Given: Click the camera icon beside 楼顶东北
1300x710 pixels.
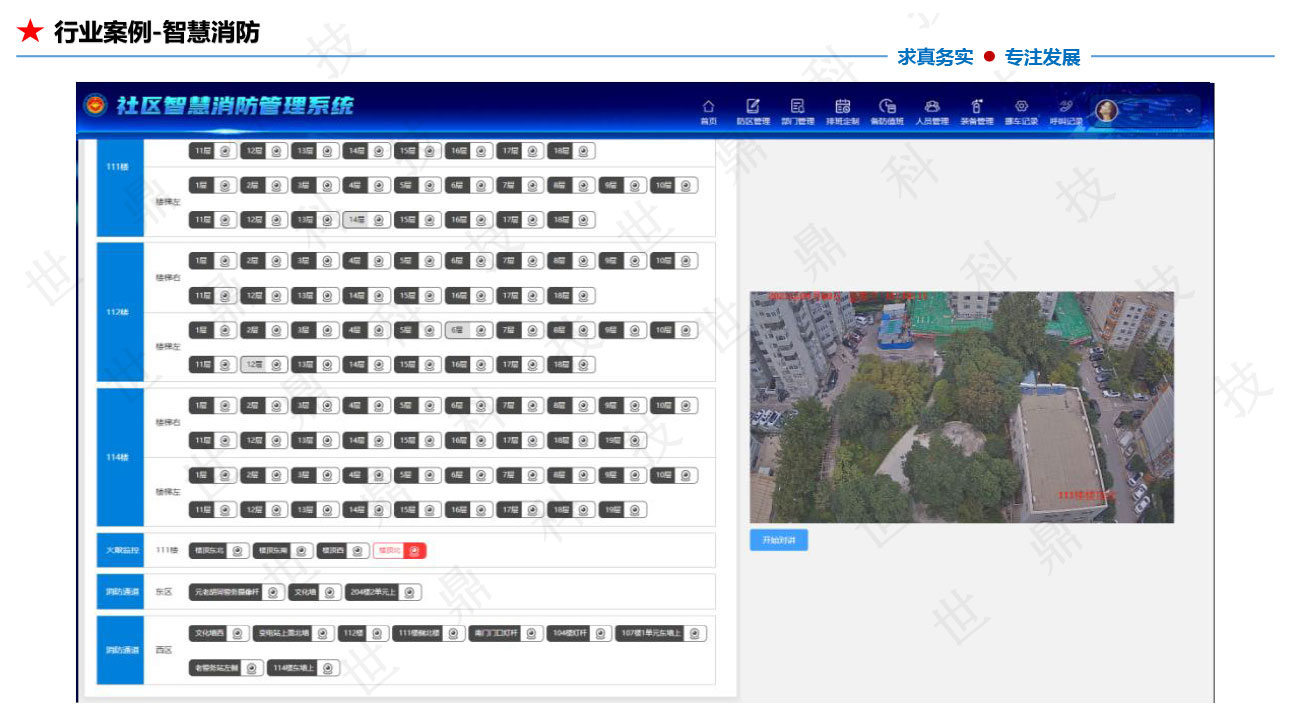Looking at the screenshot, I should (x=238, y=550).
